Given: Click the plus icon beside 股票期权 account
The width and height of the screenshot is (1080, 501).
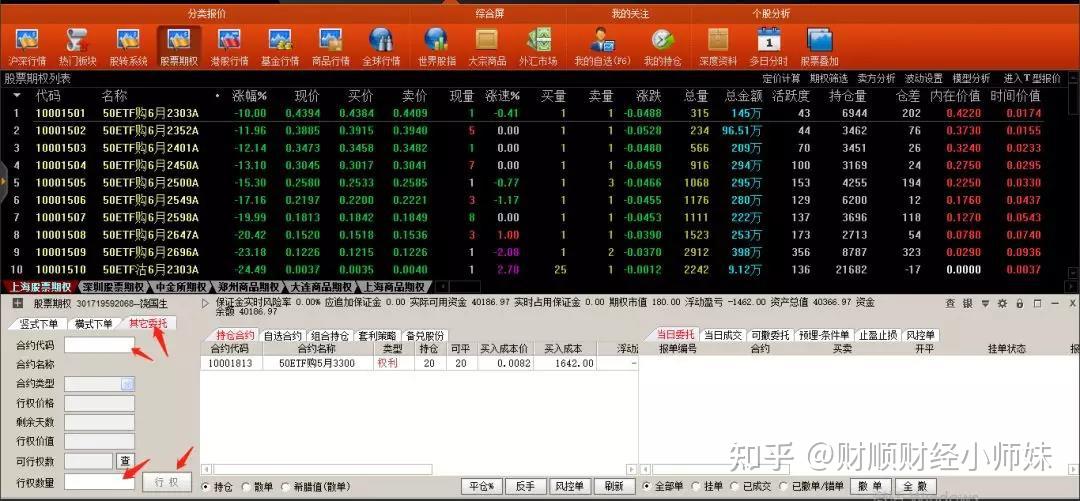Looking at the screenshot, I should pyautogui.click(x=18, y=303).
